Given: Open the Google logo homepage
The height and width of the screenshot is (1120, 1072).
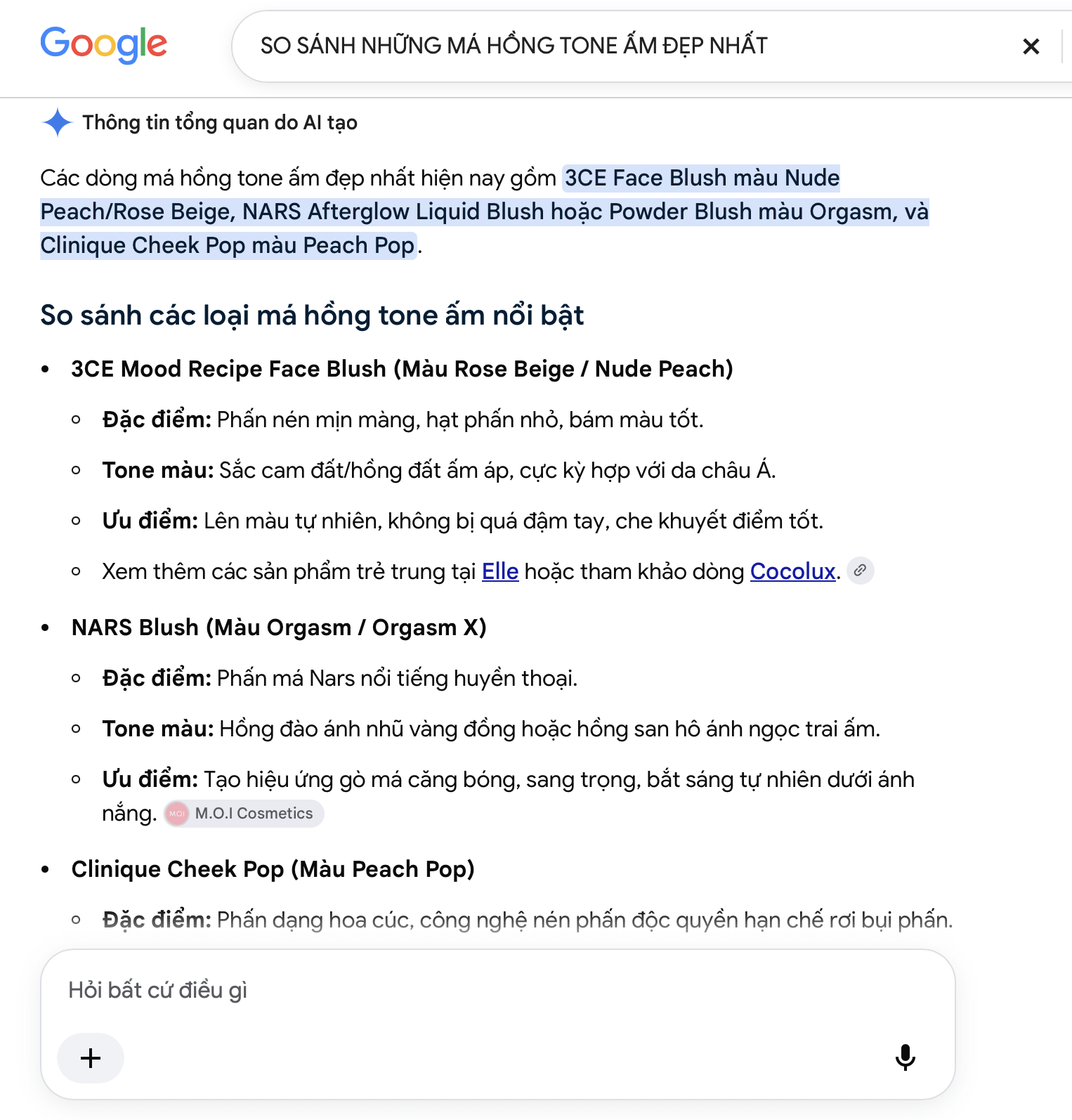Looking at the screenshot, I should tap(103, 44).
